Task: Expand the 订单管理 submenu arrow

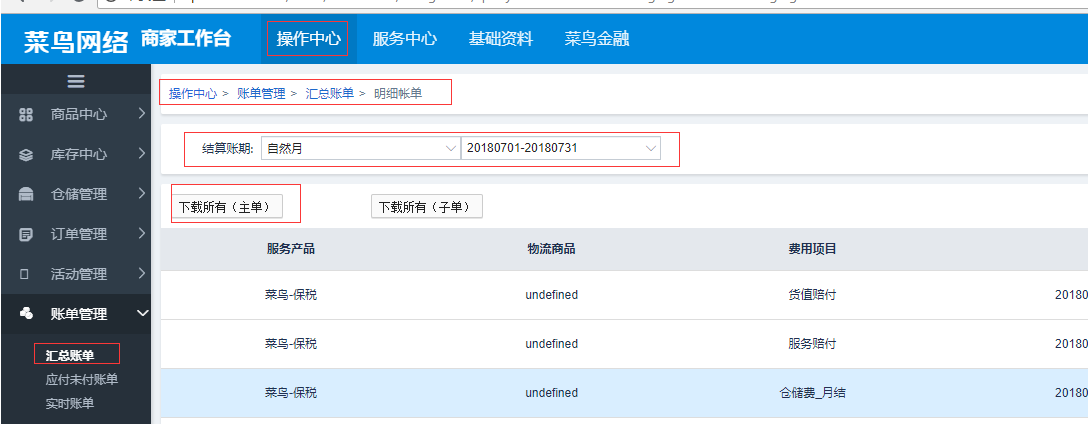Action: coord(142,234)
